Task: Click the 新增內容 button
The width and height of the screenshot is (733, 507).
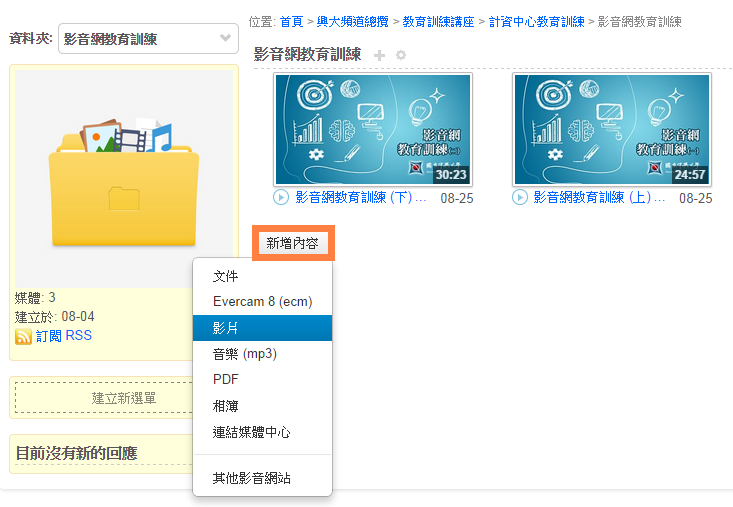Action: (x=292, y=243)
